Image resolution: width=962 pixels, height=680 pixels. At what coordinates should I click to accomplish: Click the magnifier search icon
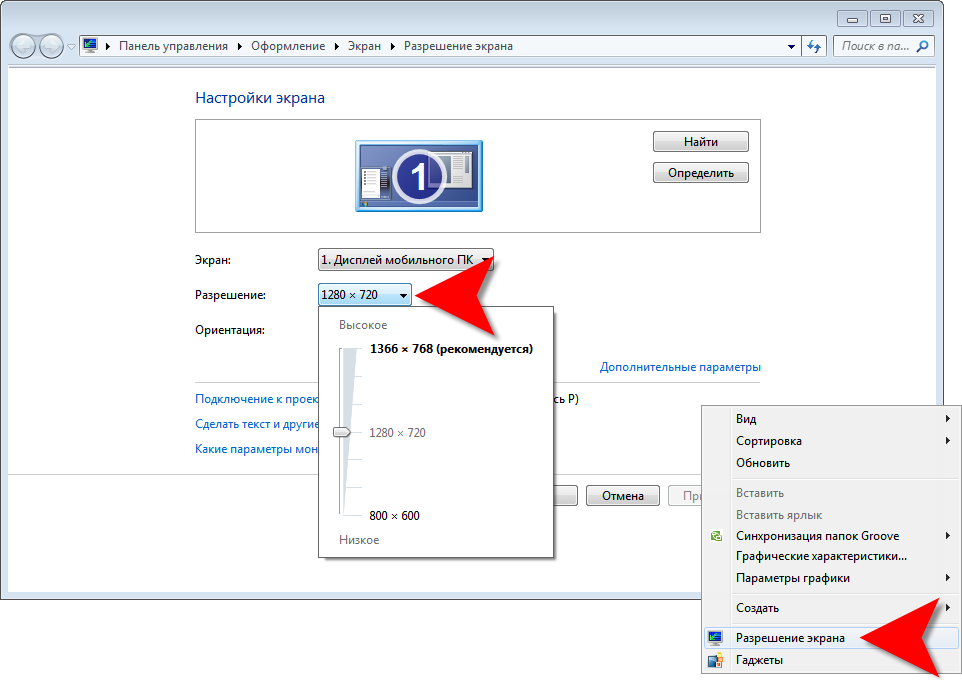[922, 46]
